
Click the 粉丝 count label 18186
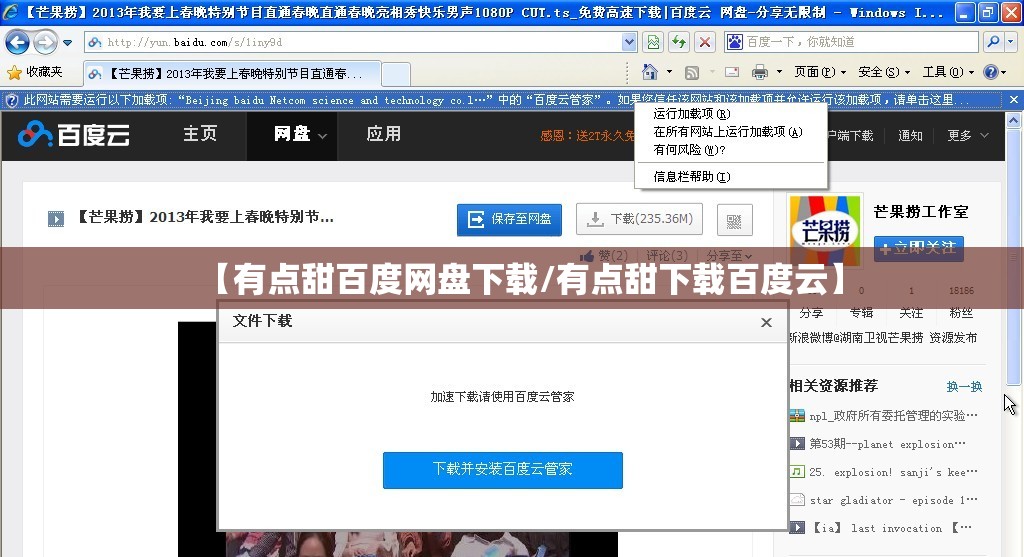[961, 291]
